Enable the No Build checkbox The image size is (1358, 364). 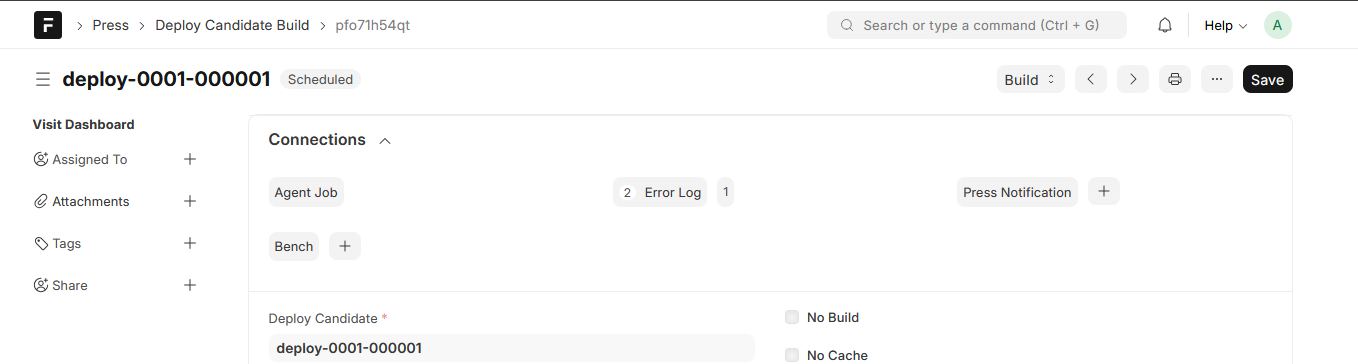(792, 317)
